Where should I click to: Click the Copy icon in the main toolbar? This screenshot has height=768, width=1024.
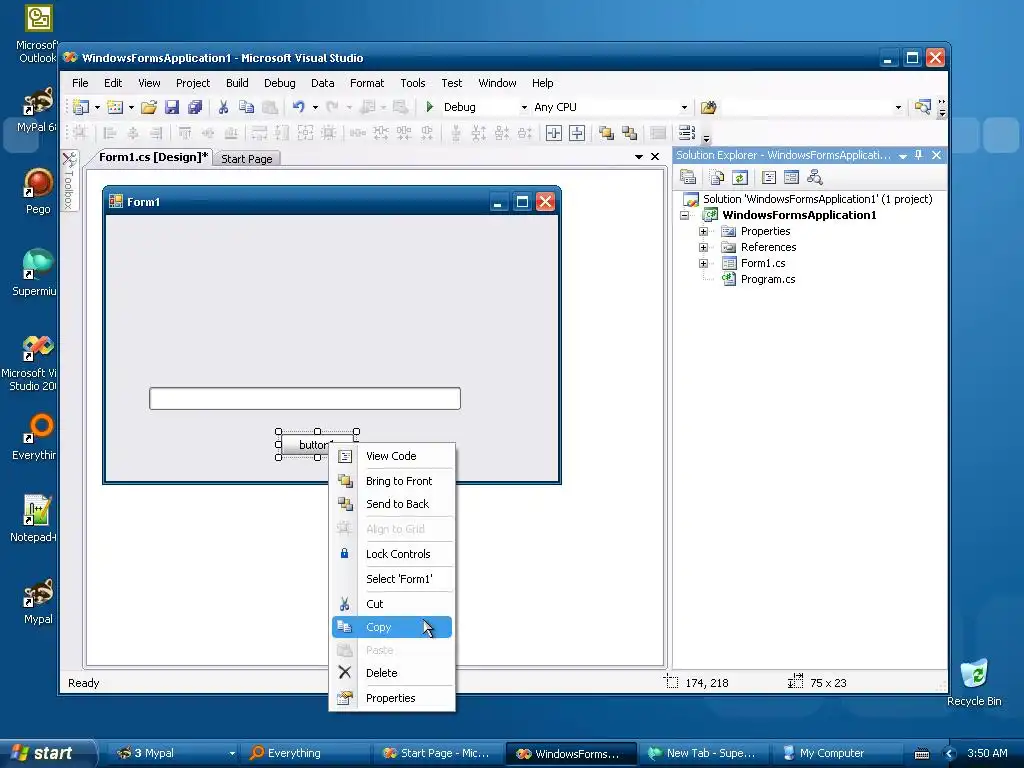point(246,107)
